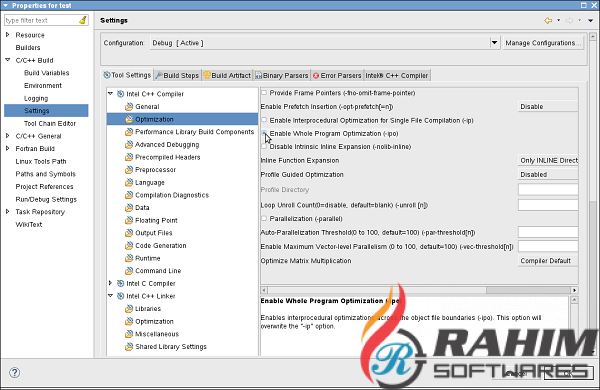600x390 pixels.
Task: Select Paths and Symbols in the left tree
Action: tap(45, 174)
